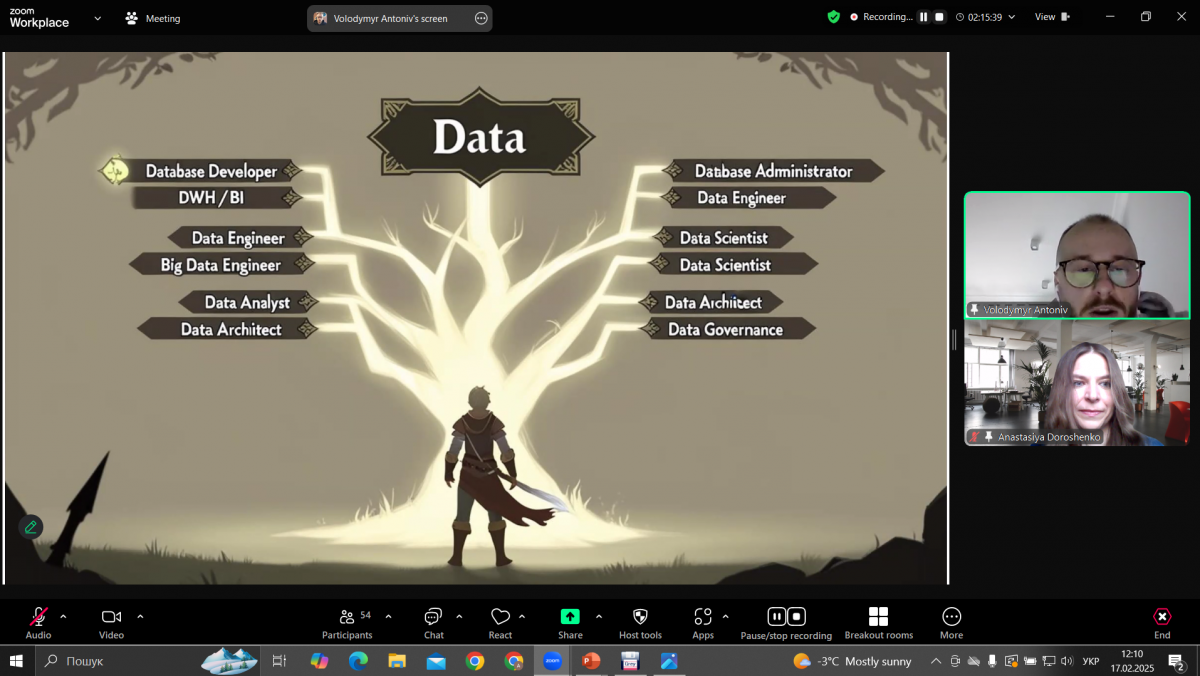Open the Apps toolbar item
The width and height of the screenshot is (1200, 676).
pyautogui.click(x=703, y=617)
